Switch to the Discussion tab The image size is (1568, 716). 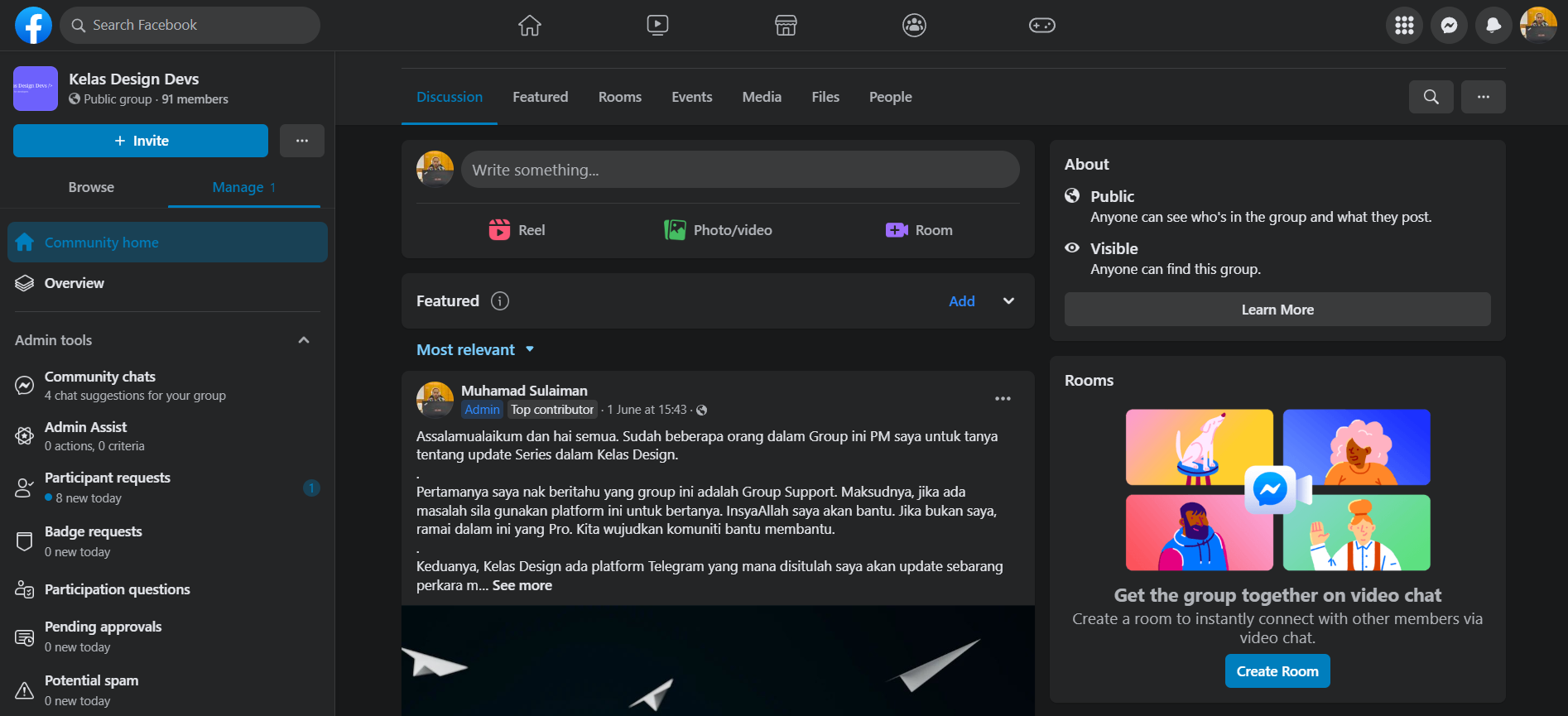point(450,97)
